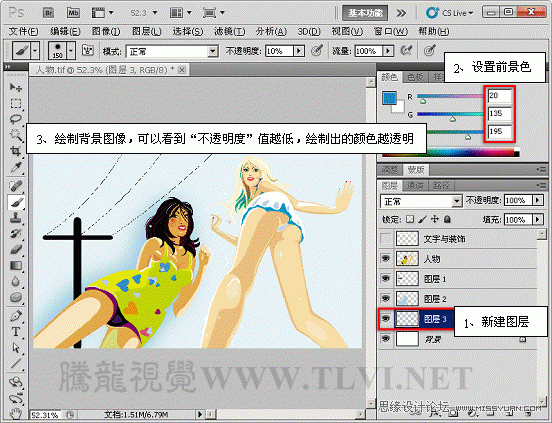Image resolution: width=552 pixels, height=423 pixels.
Task: Open the 帮助(H) menu
Action: pos(433,32)
